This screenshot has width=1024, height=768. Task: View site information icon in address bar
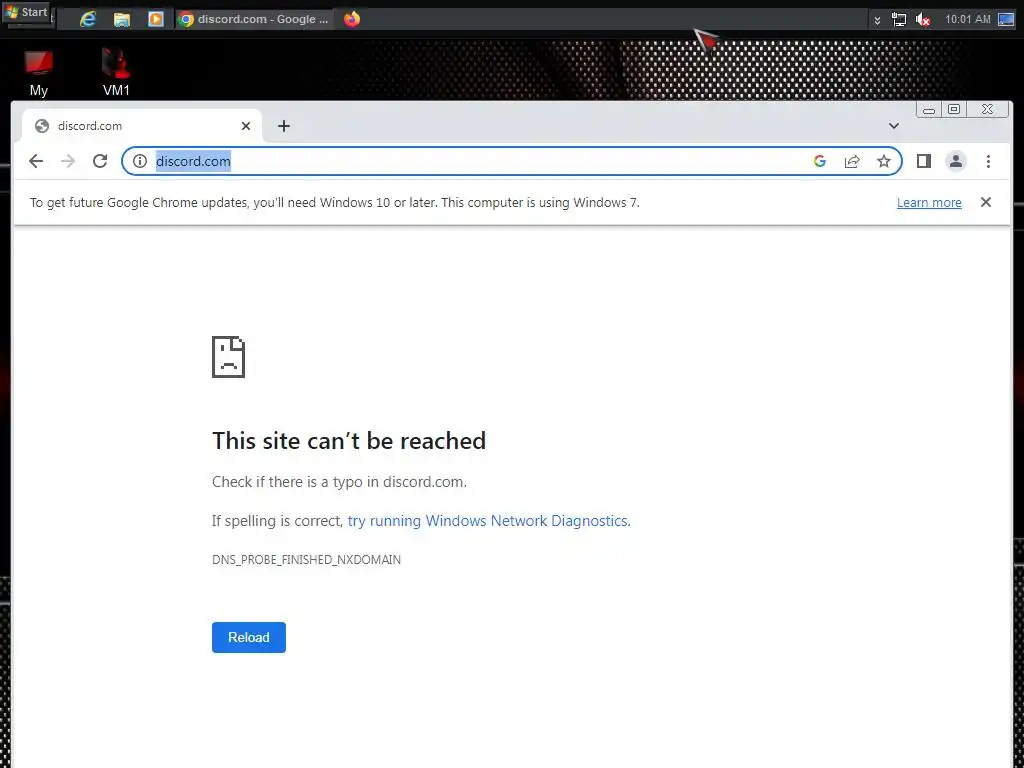(x=140, y=161)
